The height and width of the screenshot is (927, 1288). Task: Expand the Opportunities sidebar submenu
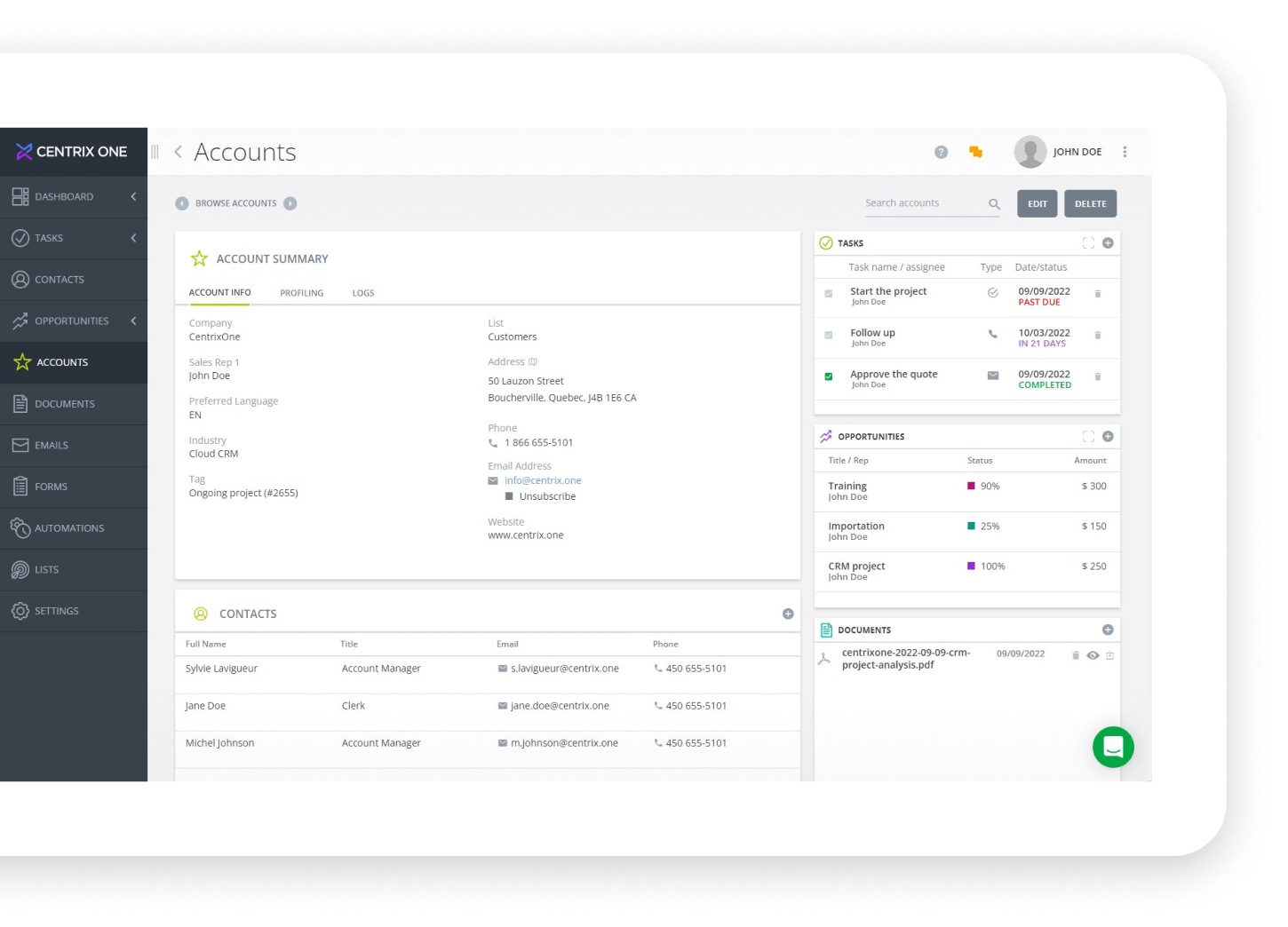[133, 321]
